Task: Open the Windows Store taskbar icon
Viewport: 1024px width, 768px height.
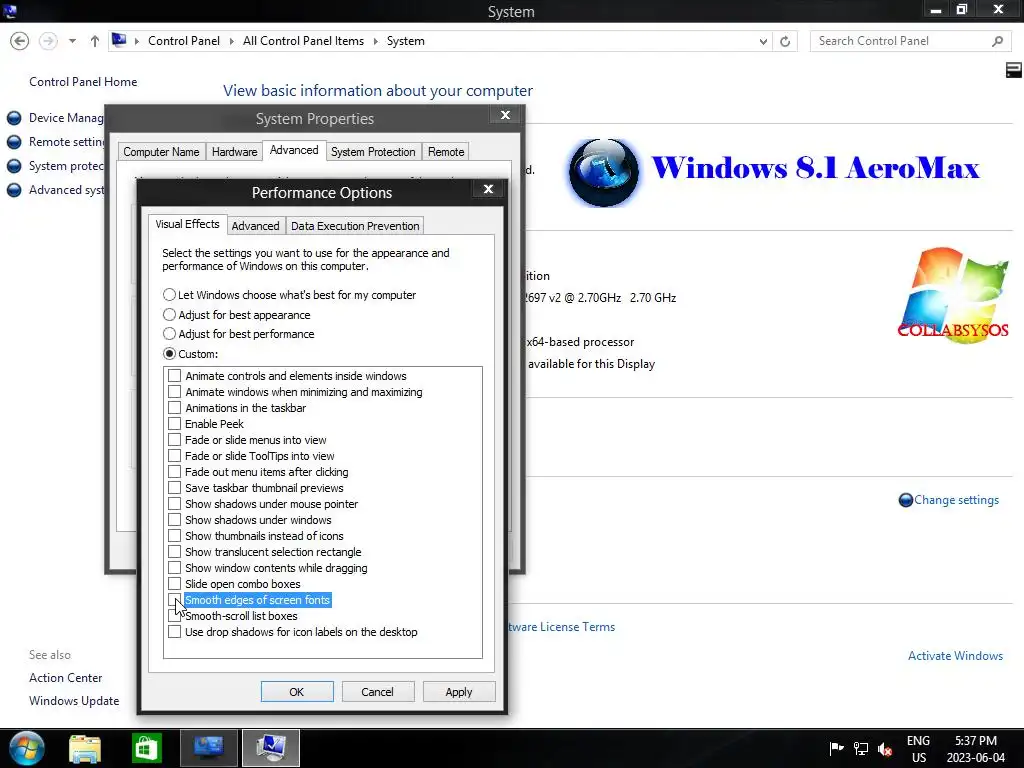Action: tap(146, 748)
